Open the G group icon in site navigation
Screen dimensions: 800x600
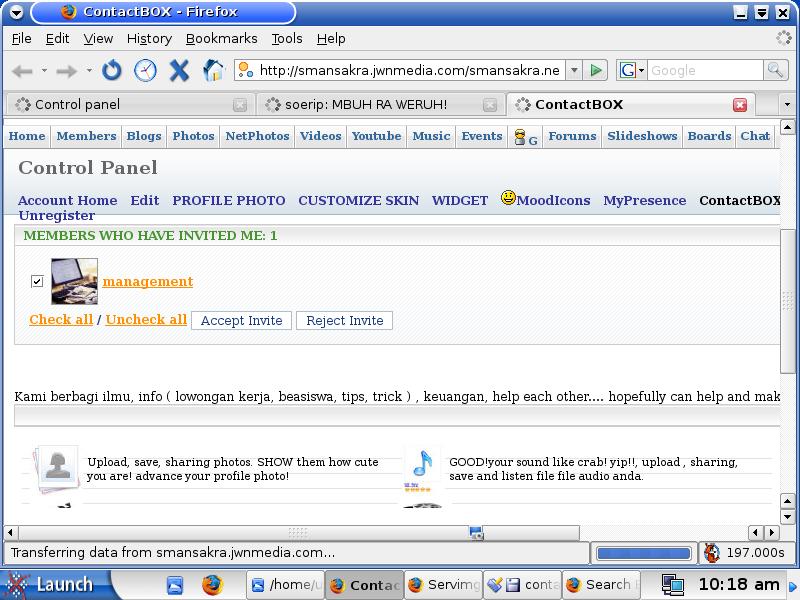pos(525,137)
